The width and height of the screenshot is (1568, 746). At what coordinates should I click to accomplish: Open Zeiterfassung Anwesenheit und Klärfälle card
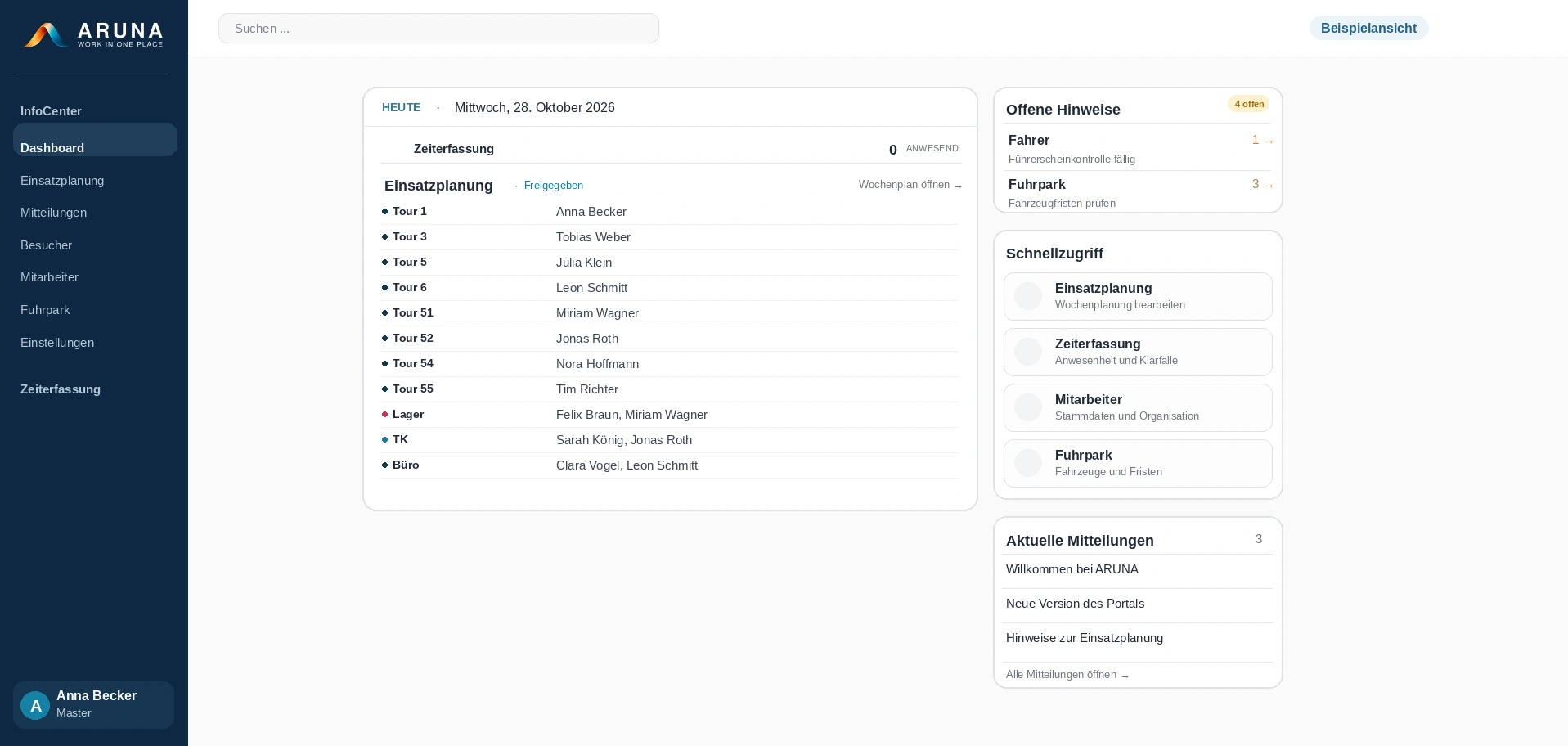tap(1138, 352)
